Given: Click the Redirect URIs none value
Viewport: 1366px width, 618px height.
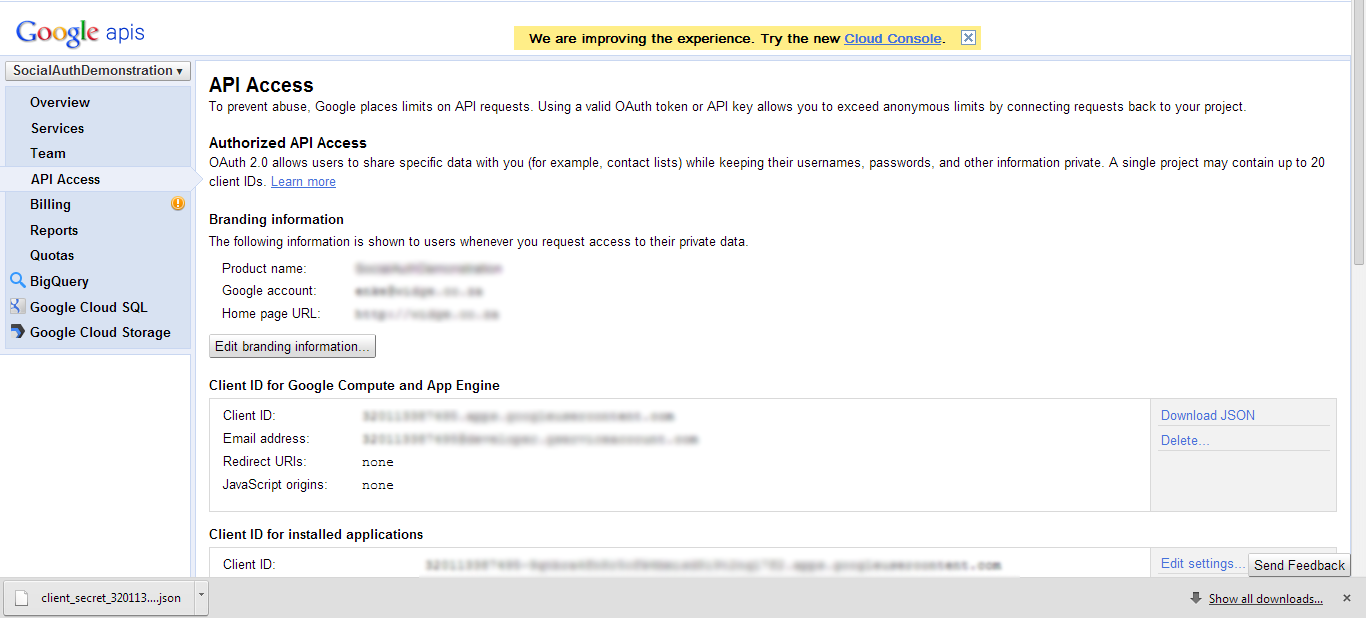Looking at the screenshot, I should [x=378, y=462].
